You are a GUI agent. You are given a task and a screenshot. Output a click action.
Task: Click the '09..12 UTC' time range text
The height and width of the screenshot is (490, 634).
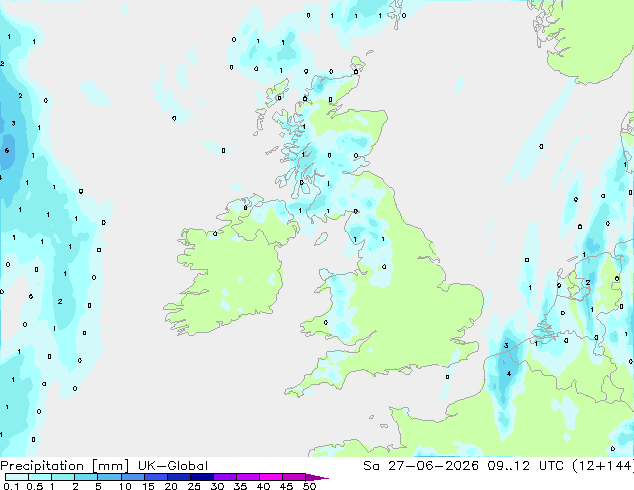click(526, 466)
